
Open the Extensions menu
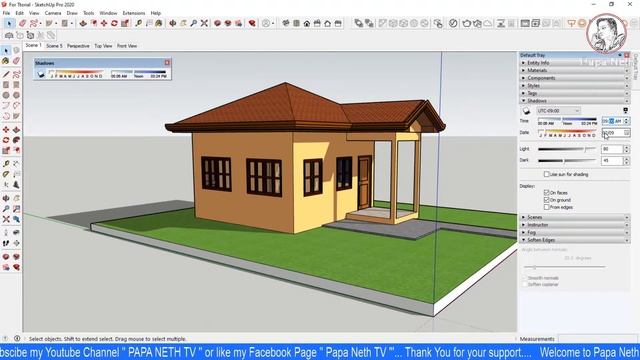pyautogui.click(x=134, y=13)
